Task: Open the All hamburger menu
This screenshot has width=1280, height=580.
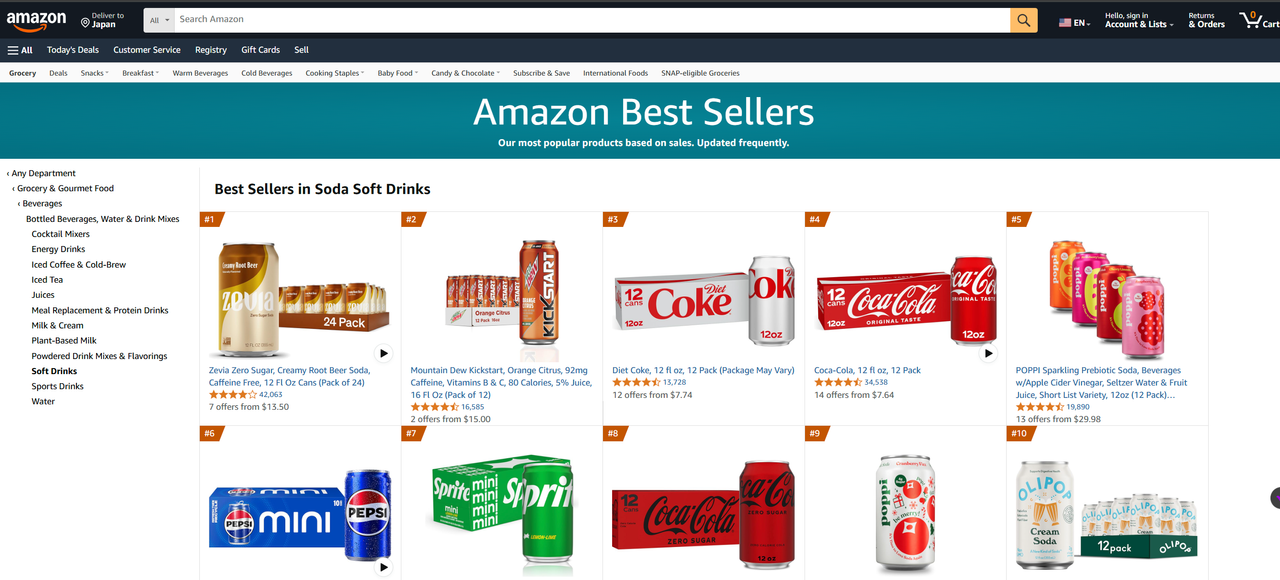Action: tap(20, 50)
